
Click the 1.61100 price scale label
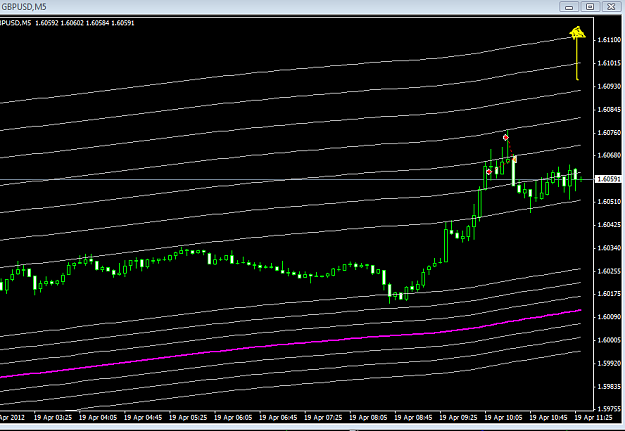609,40
